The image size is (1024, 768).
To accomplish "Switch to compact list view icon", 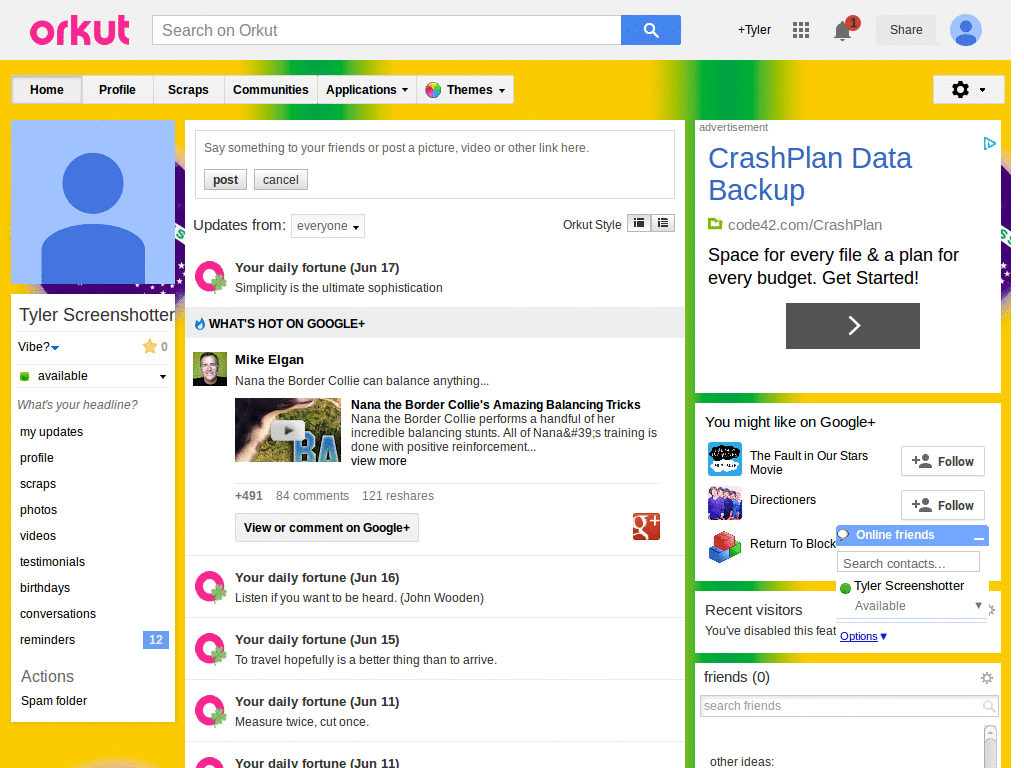I will pyautogui.click(x=663, y=223).
